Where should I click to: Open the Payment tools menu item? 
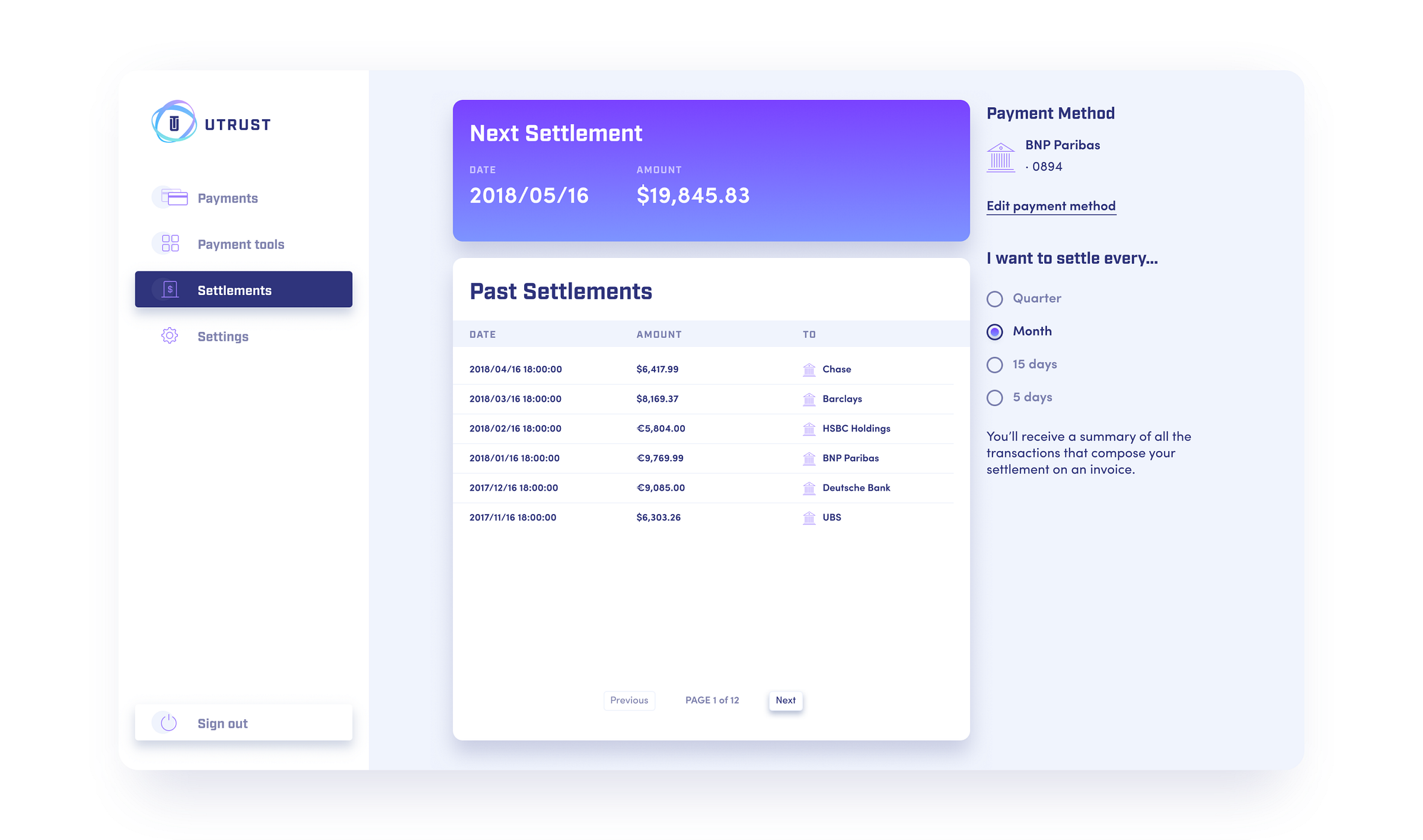coord(241,244)
